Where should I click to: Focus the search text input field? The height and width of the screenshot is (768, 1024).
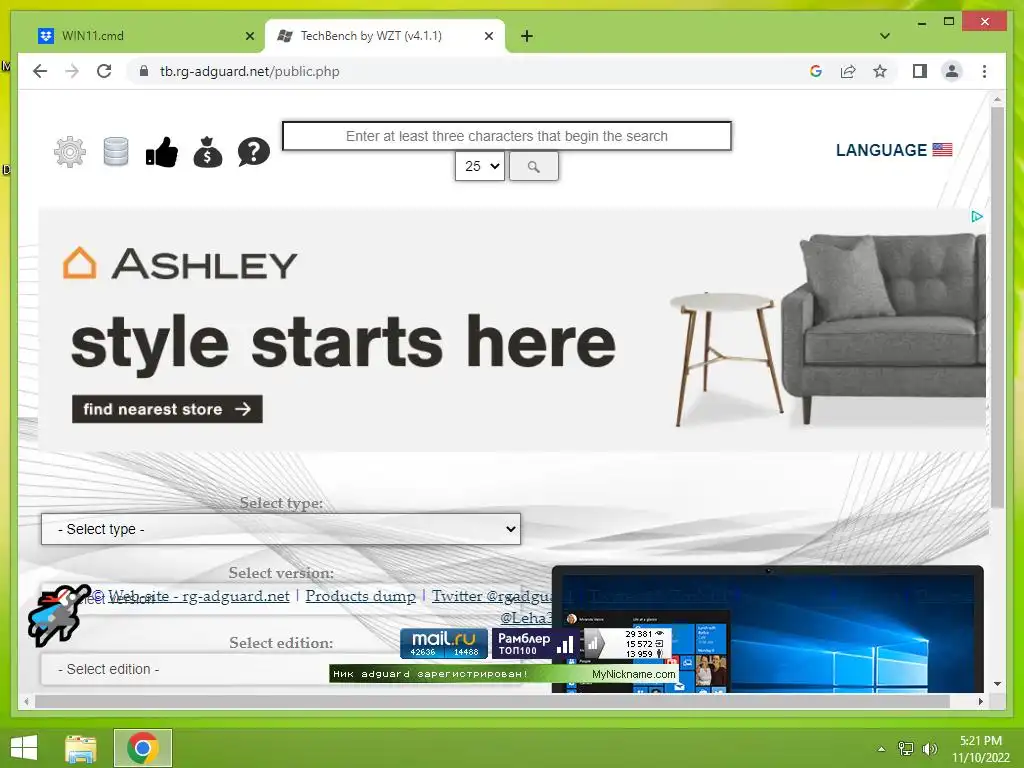(507, 136)
